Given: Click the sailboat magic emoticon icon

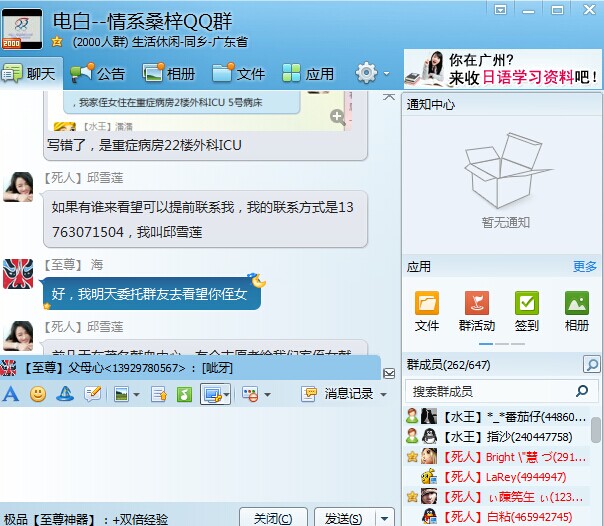Looking at the screenshot, I should 65,394.
